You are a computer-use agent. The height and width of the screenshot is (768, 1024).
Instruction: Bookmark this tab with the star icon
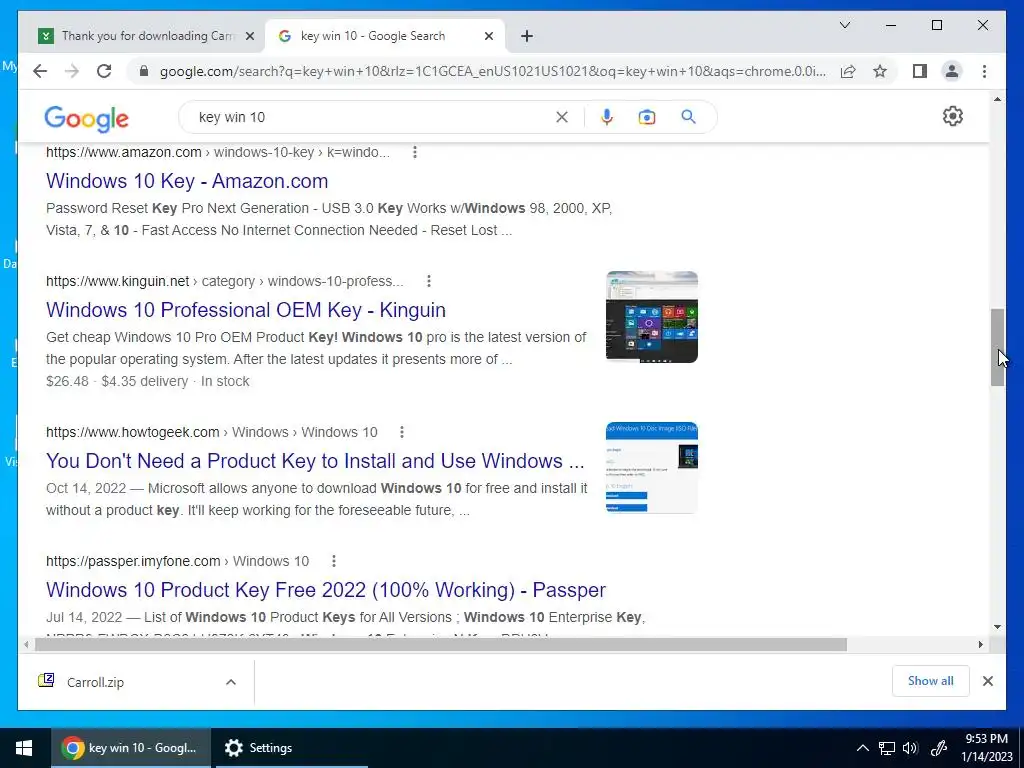880,71
